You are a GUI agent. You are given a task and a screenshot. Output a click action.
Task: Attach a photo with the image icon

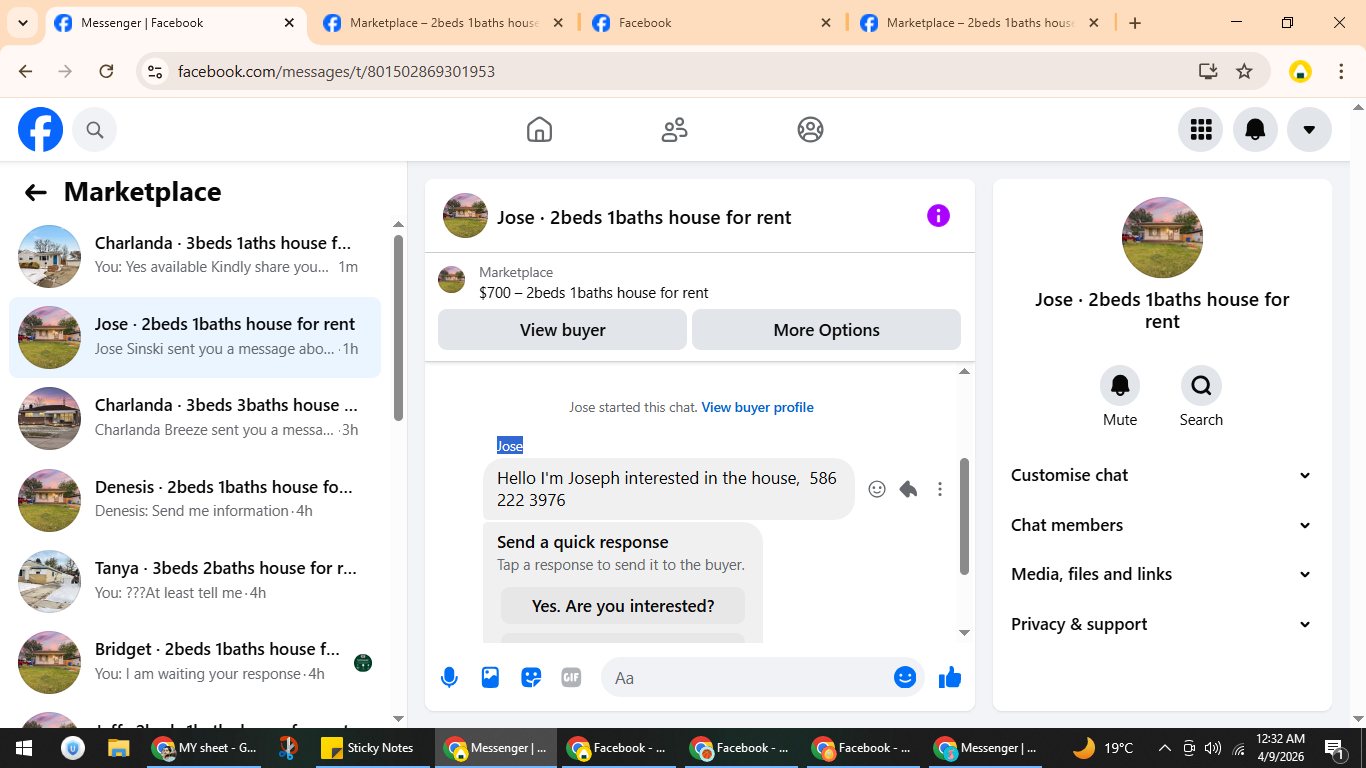[x=490, y=677]
